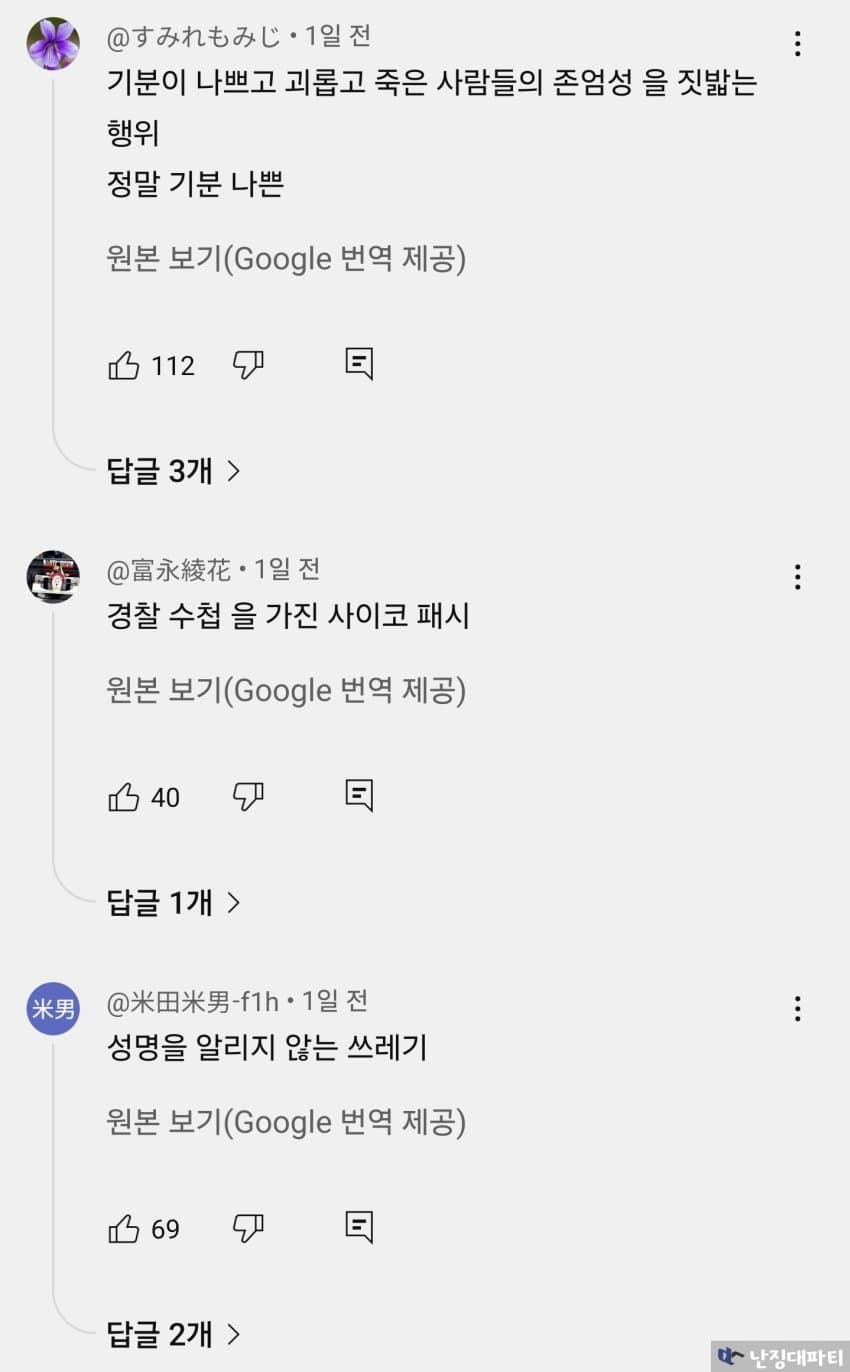Expand the 답글 3개 replies
Viewport: 850px width, 1372px height.
tap(174, 471)
